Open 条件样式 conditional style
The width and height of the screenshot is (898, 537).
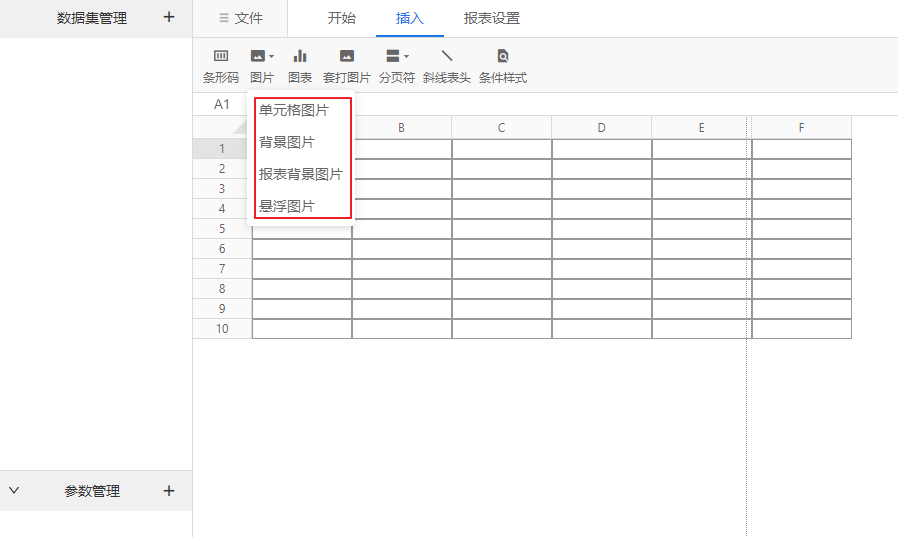tap(502, 56)
